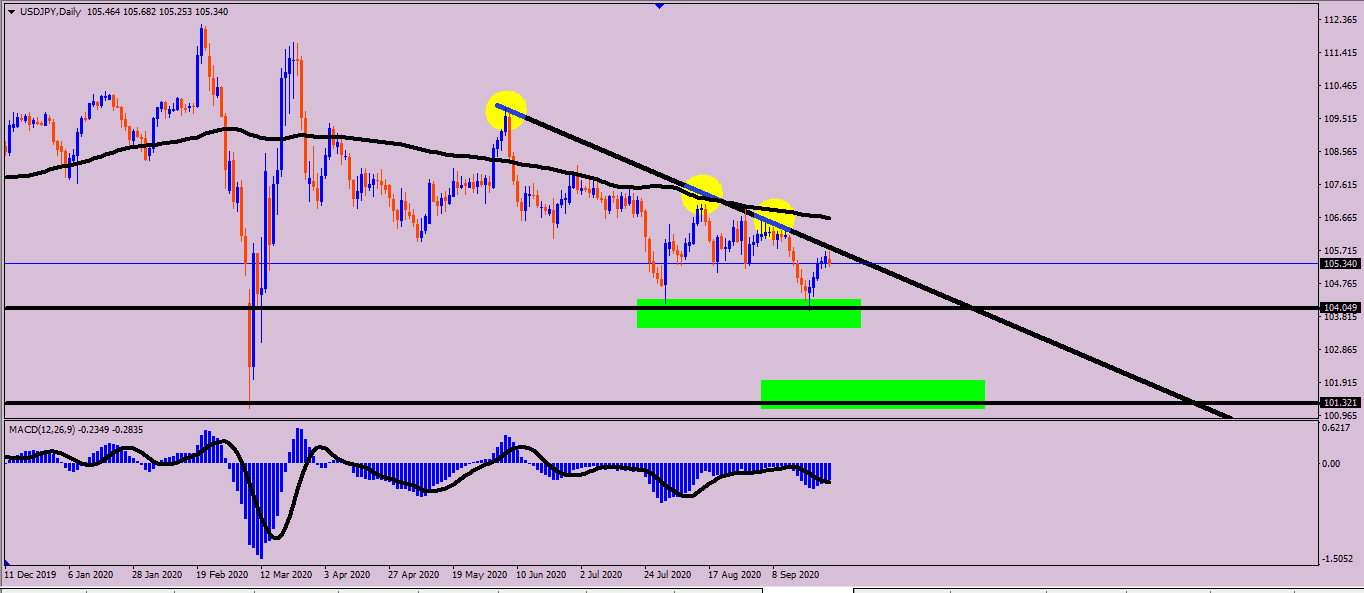Click the 108.565 price axis label
Image resolution: width=1364 pixels, height=593 pixels.
1338,152
